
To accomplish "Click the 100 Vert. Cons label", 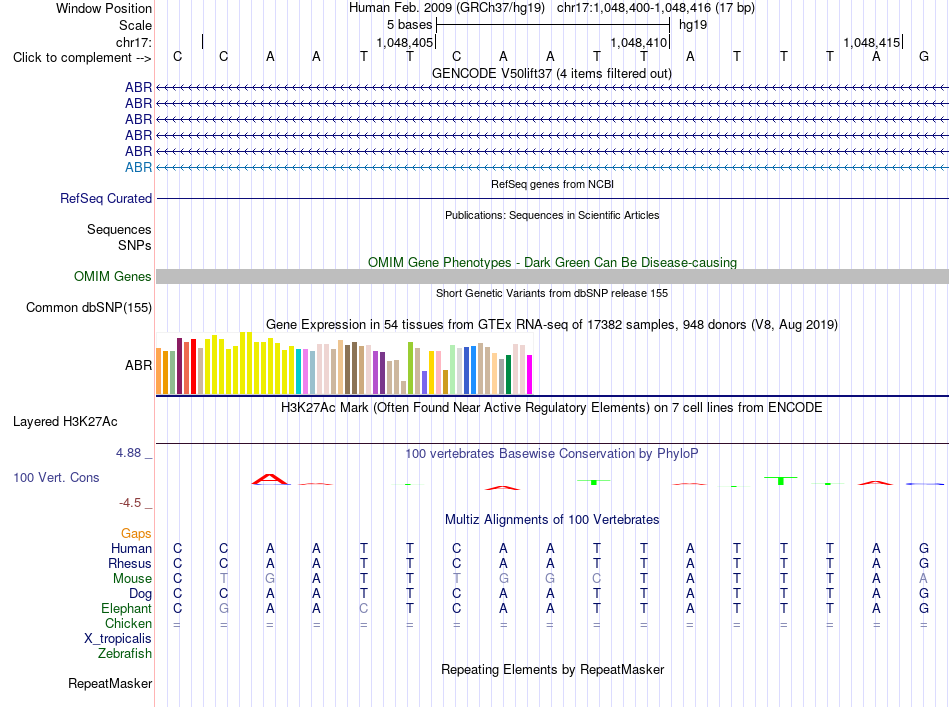I will (x=56, y=477).
